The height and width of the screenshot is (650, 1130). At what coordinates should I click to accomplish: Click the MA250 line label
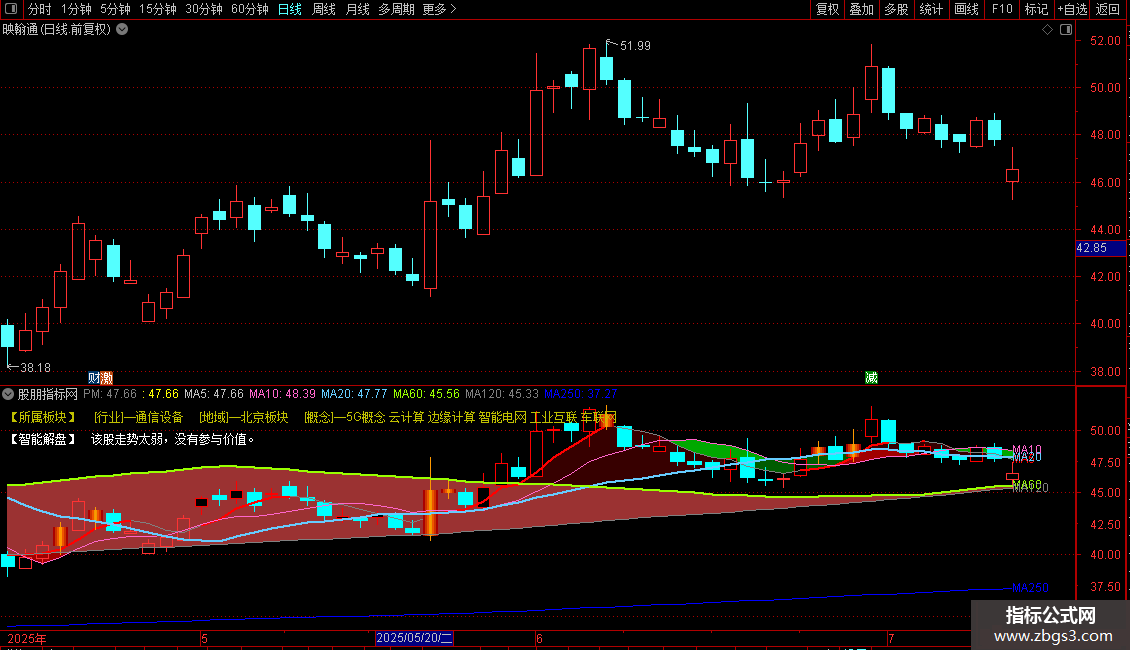(x=1031, y=588)
